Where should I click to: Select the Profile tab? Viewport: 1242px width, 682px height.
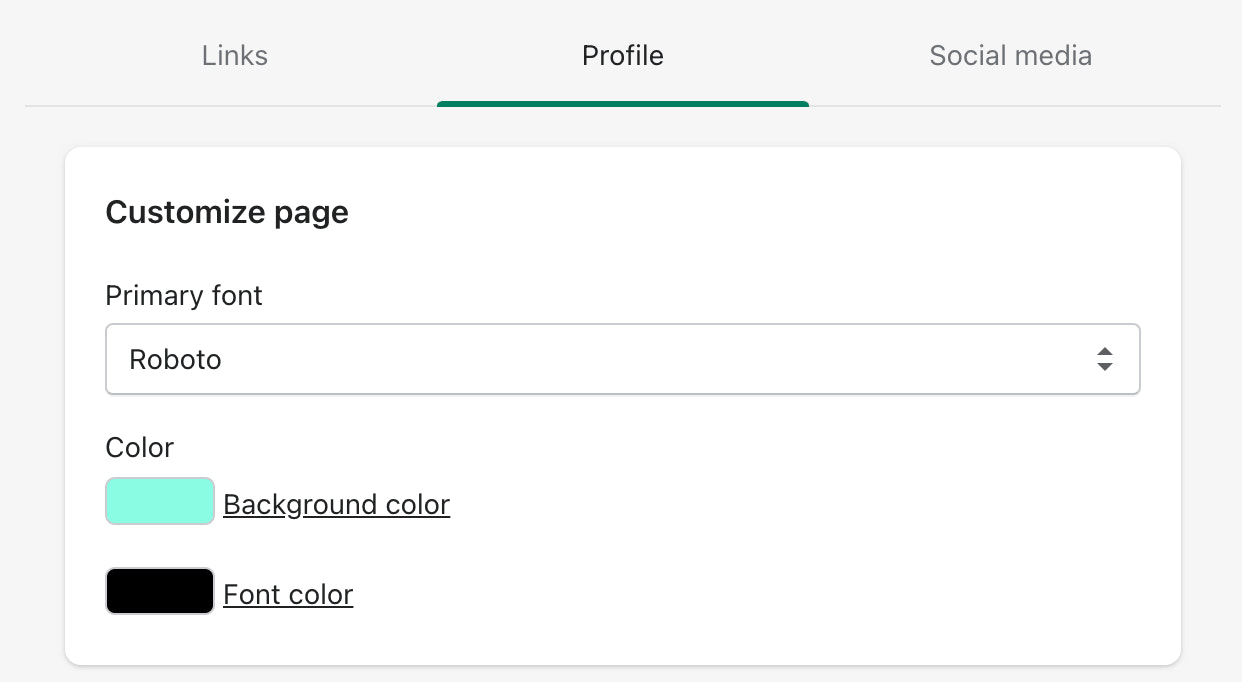pyautogui.click(x=622, y=55)
